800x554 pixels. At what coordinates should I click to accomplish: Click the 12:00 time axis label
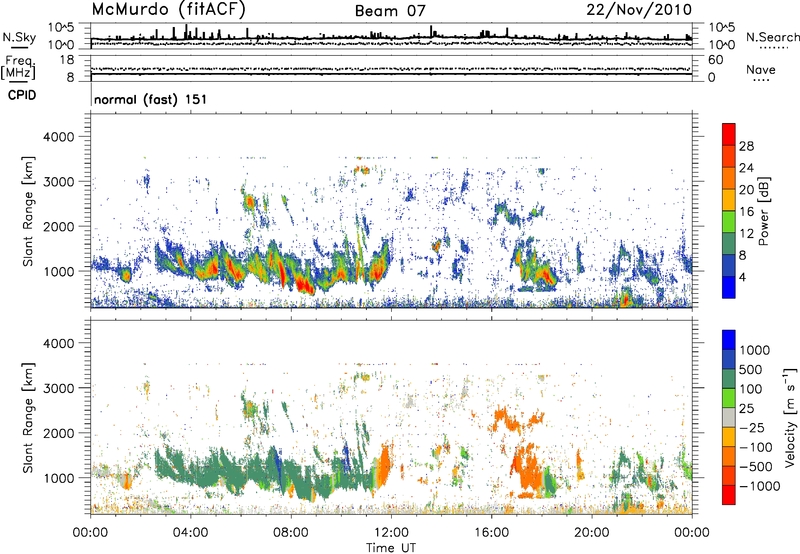pos(391,533)
